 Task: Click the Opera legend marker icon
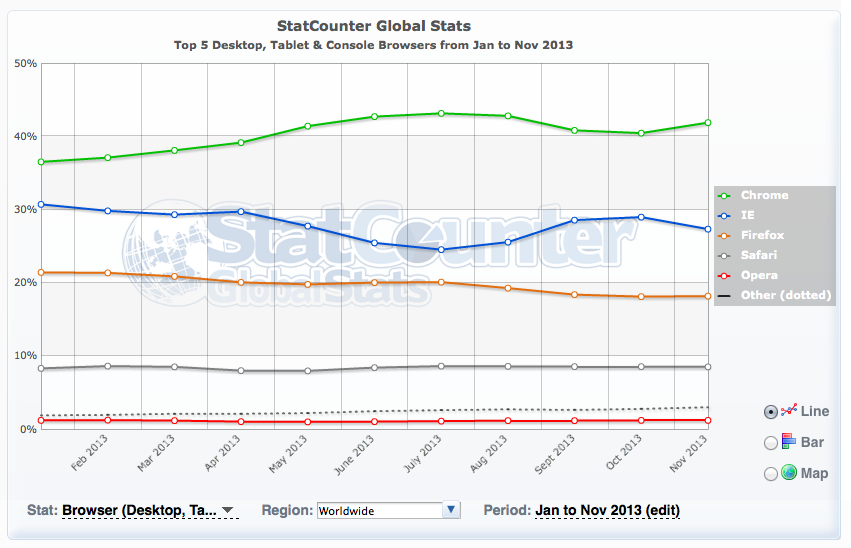[x=724, y=275]
